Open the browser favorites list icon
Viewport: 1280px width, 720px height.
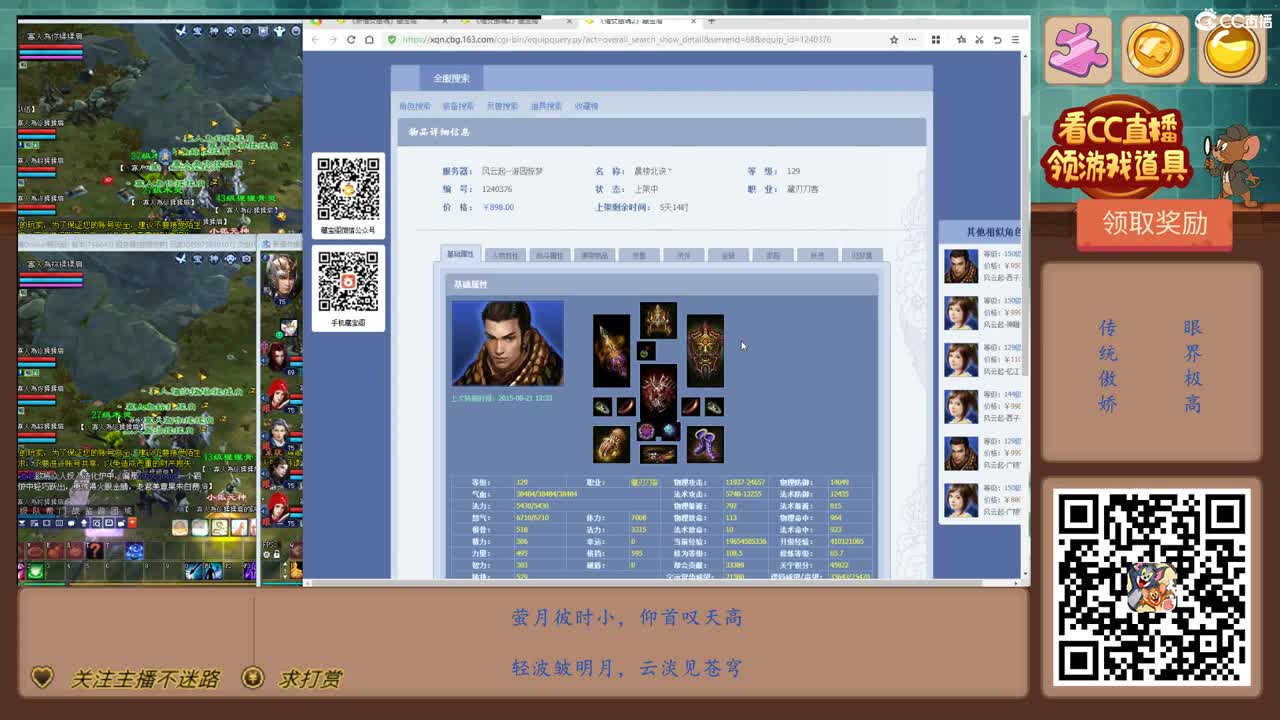[961, 39]
